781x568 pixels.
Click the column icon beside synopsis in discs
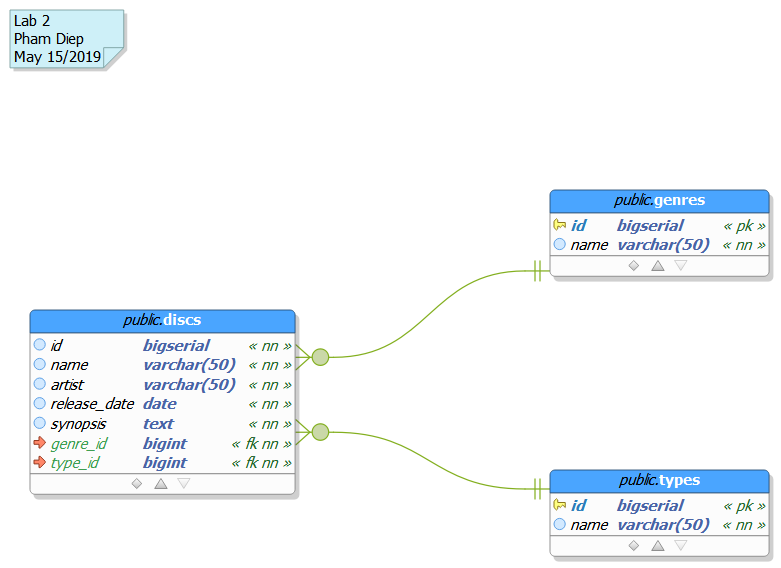coord(40,424)
